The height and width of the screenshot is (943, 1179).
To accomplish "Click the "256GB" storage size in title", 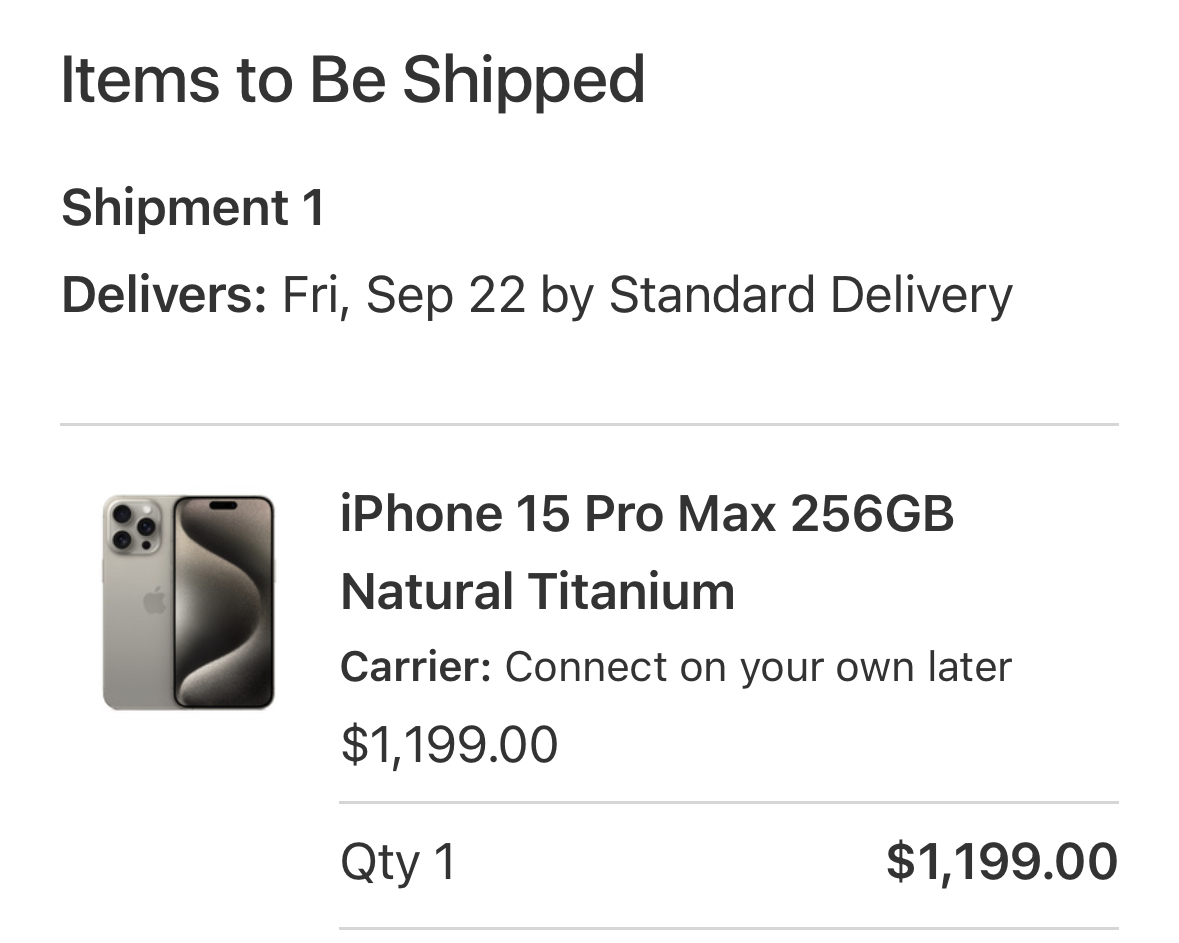I will (x=872, y=515).
